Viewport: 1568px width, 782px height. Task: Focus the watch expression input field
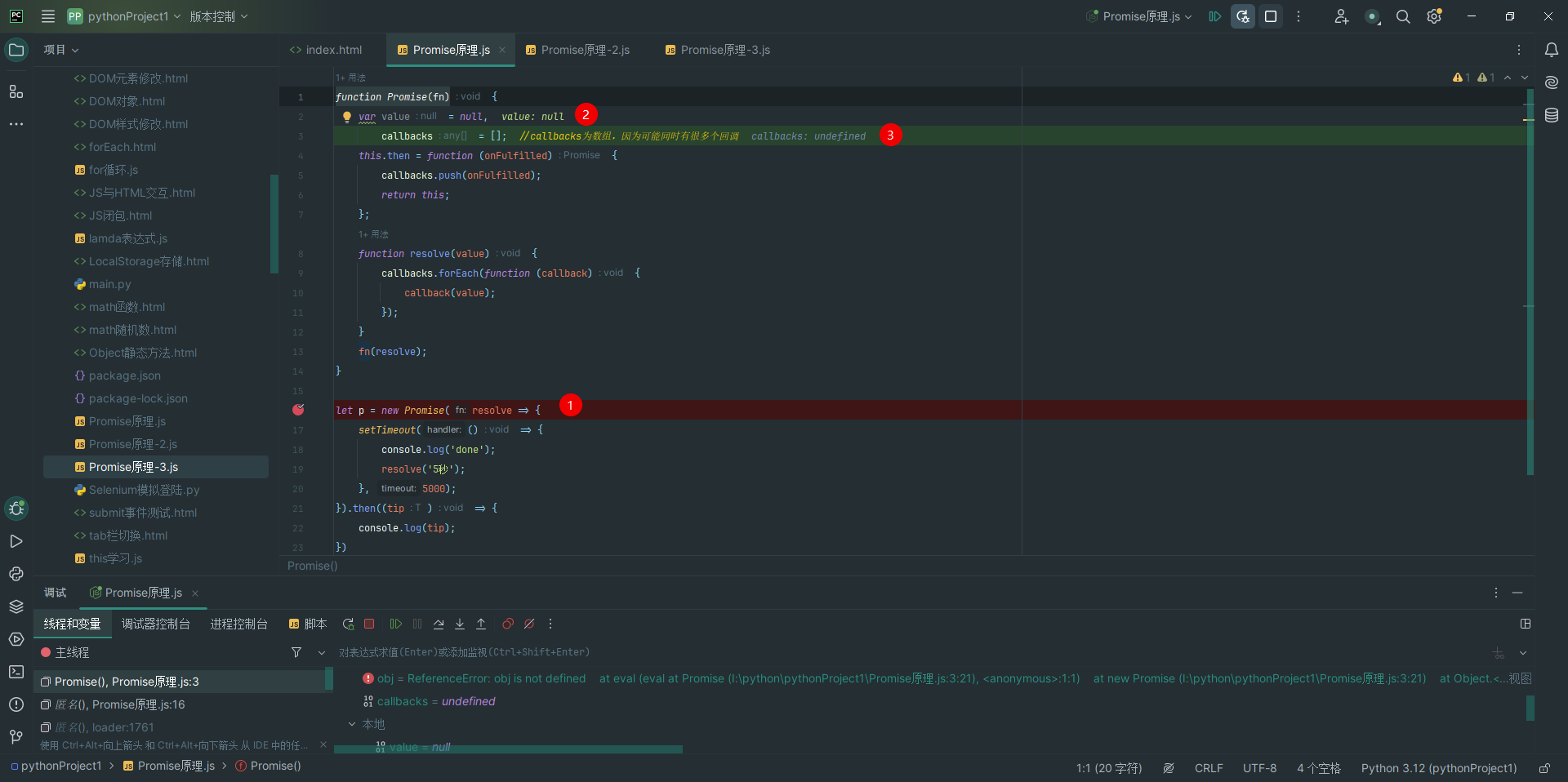911,652
